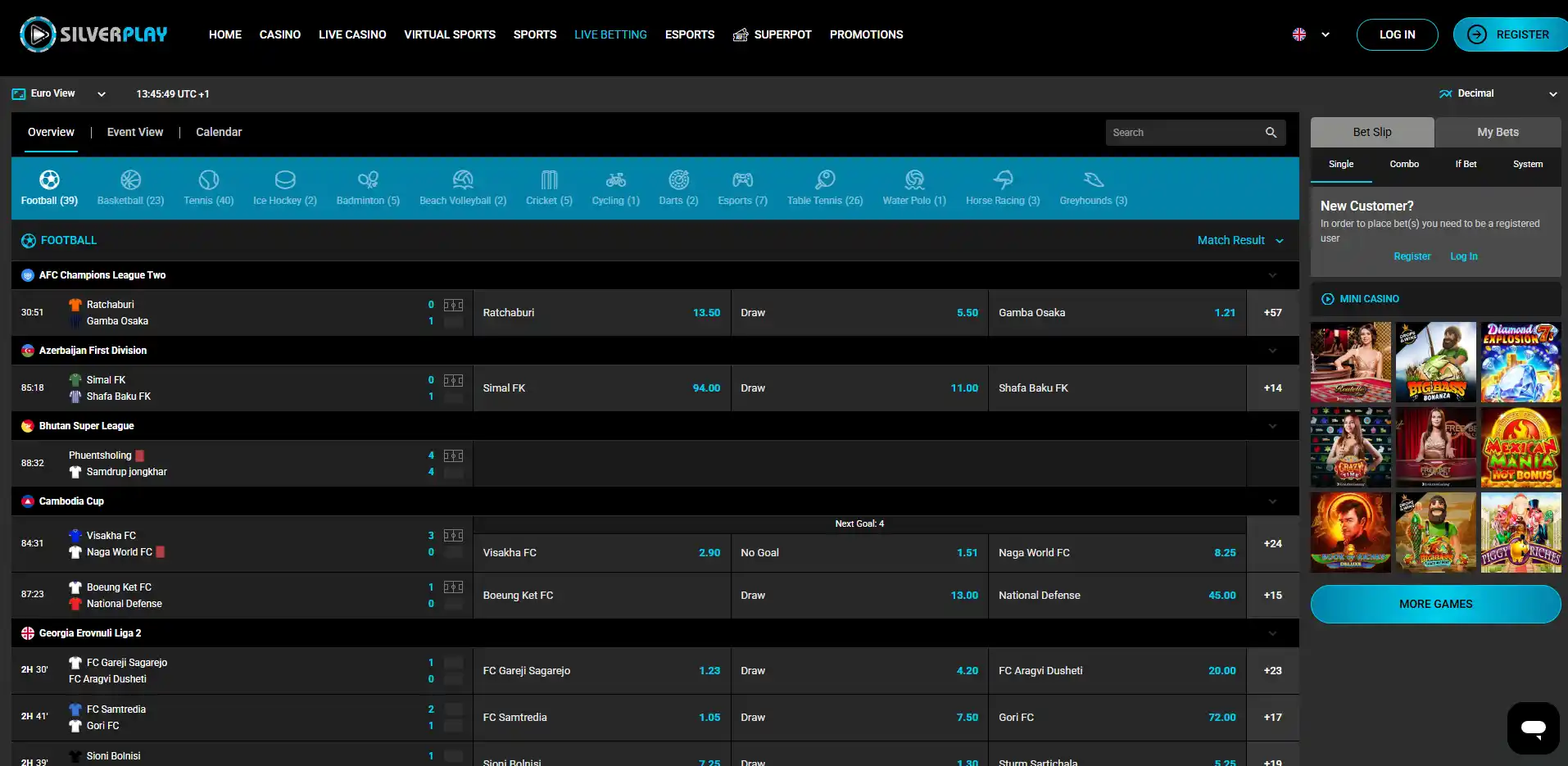Screen dimensions: 1568x766
Task: Open Virtual Sports menu item
Action: [x=450, y=34]
